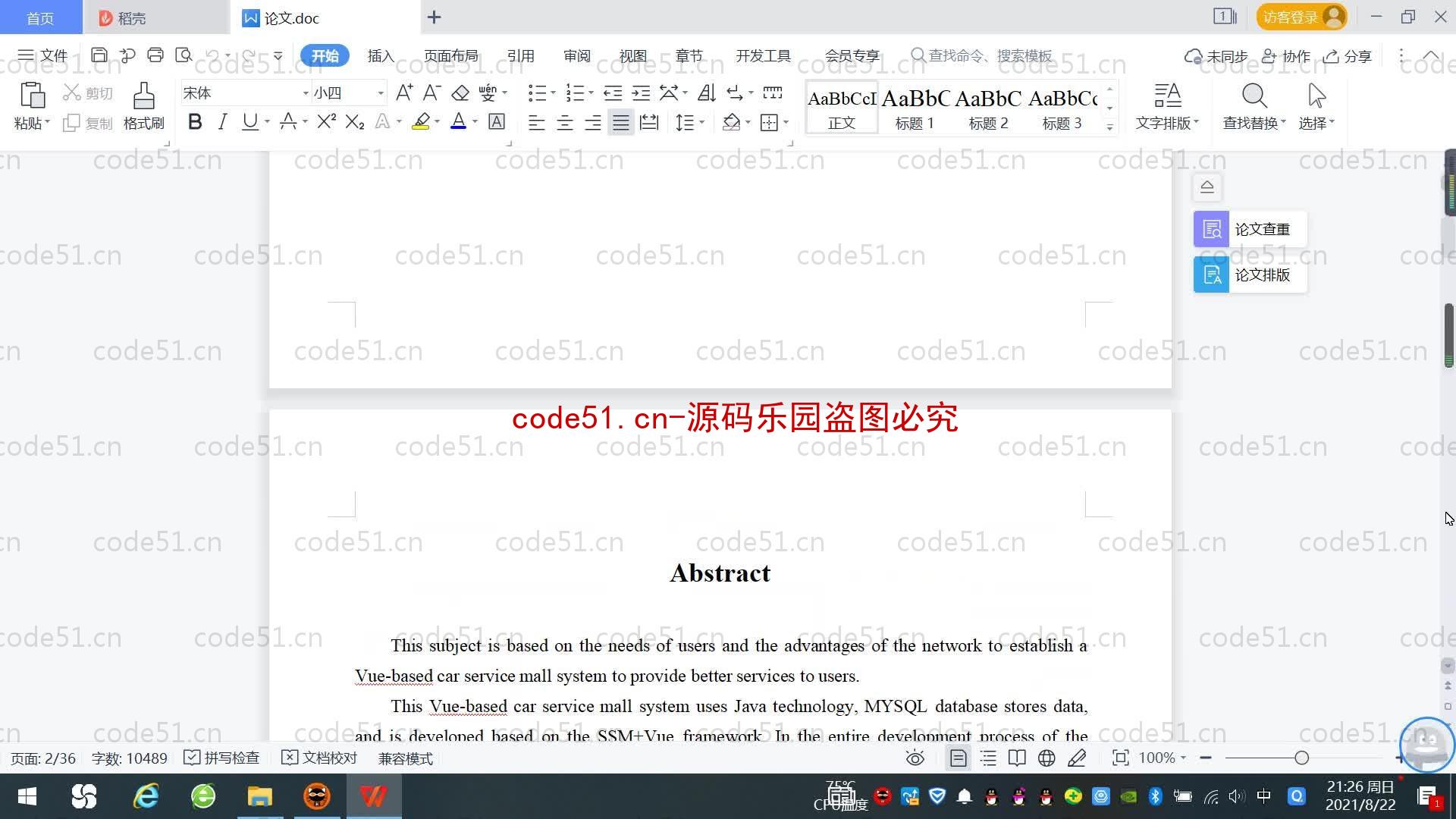Click the format painter brush
The width and height of the screenshot is (1456, 819).
[144, 106]
